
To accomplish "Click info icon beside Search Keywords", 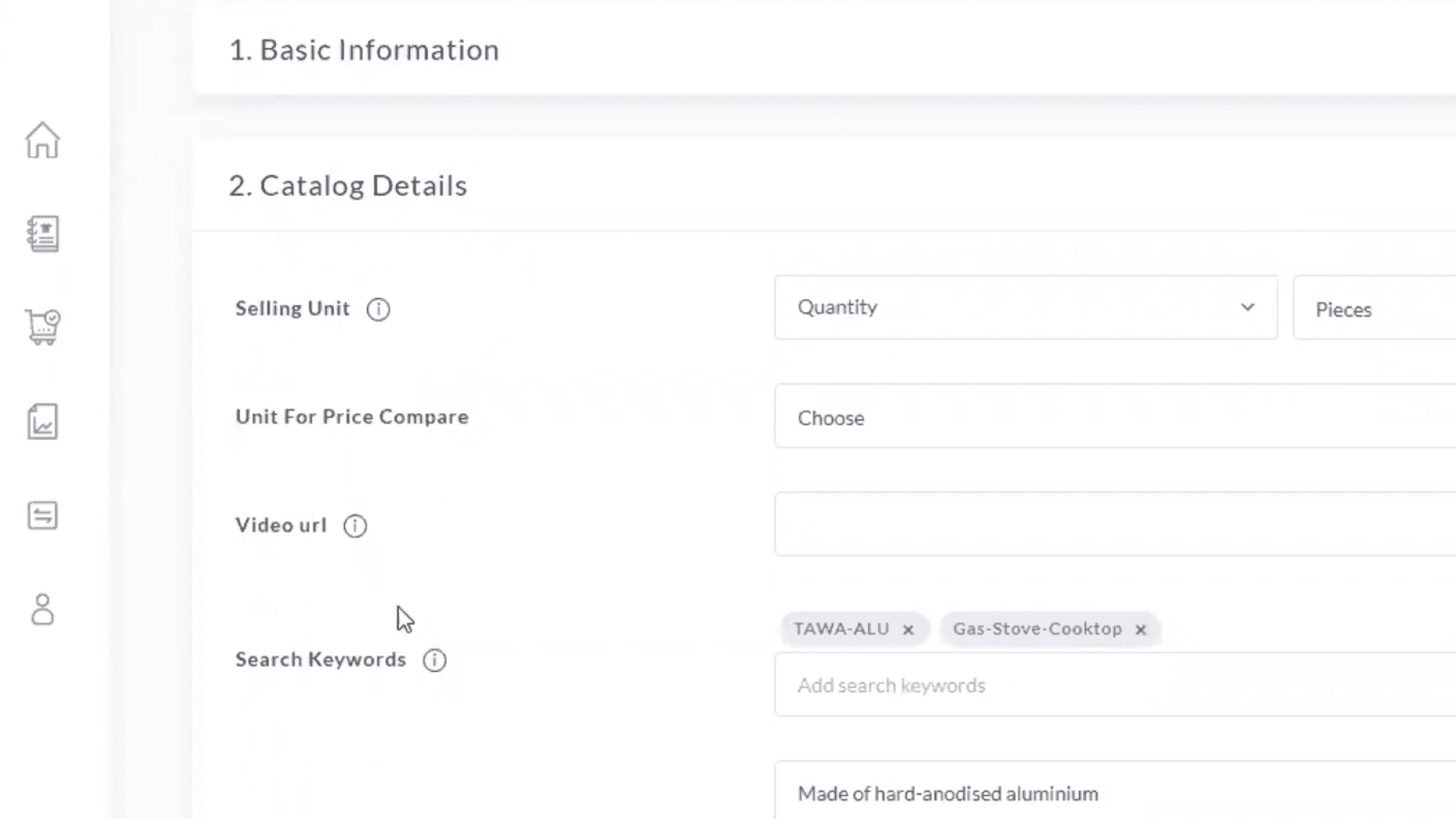I will [435, 661].
